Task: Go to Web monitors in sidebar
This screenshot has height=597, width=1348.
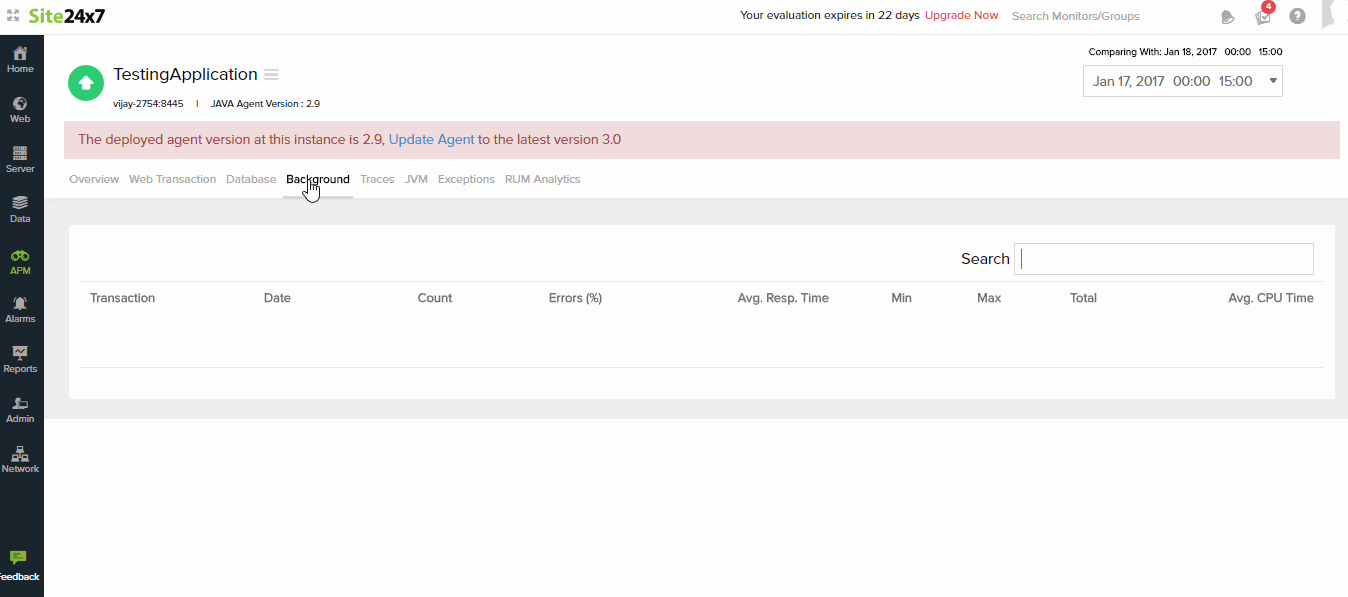Action: [20, 109]
